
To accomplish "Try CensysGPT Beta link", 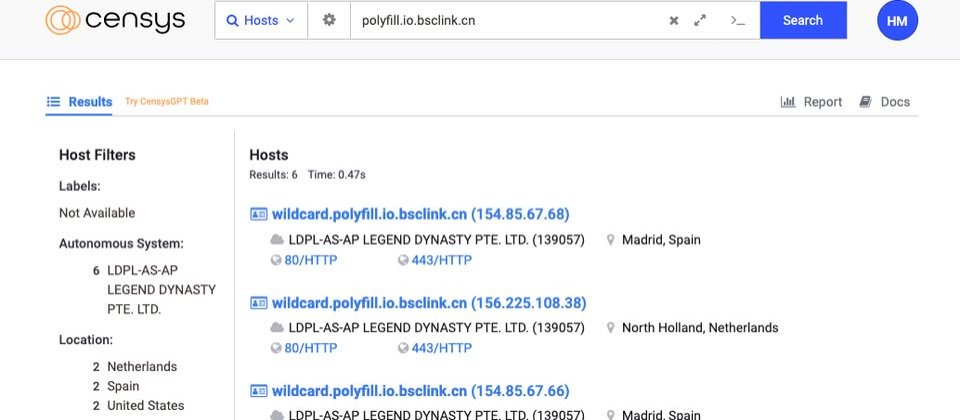I will coord(167,102).
